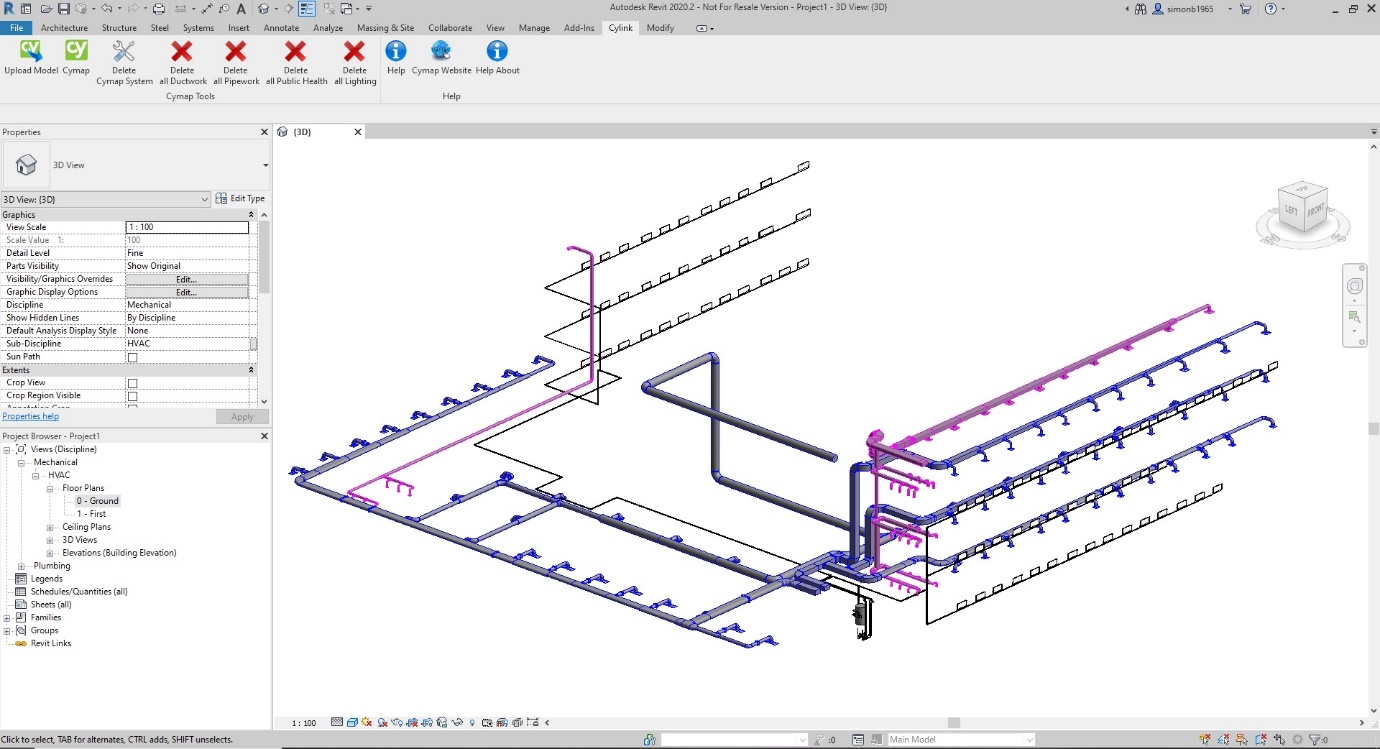Viewport: 1380px width, 749px height.
Task: Launch Cymap from the ribbon
Action: point(76,51)
